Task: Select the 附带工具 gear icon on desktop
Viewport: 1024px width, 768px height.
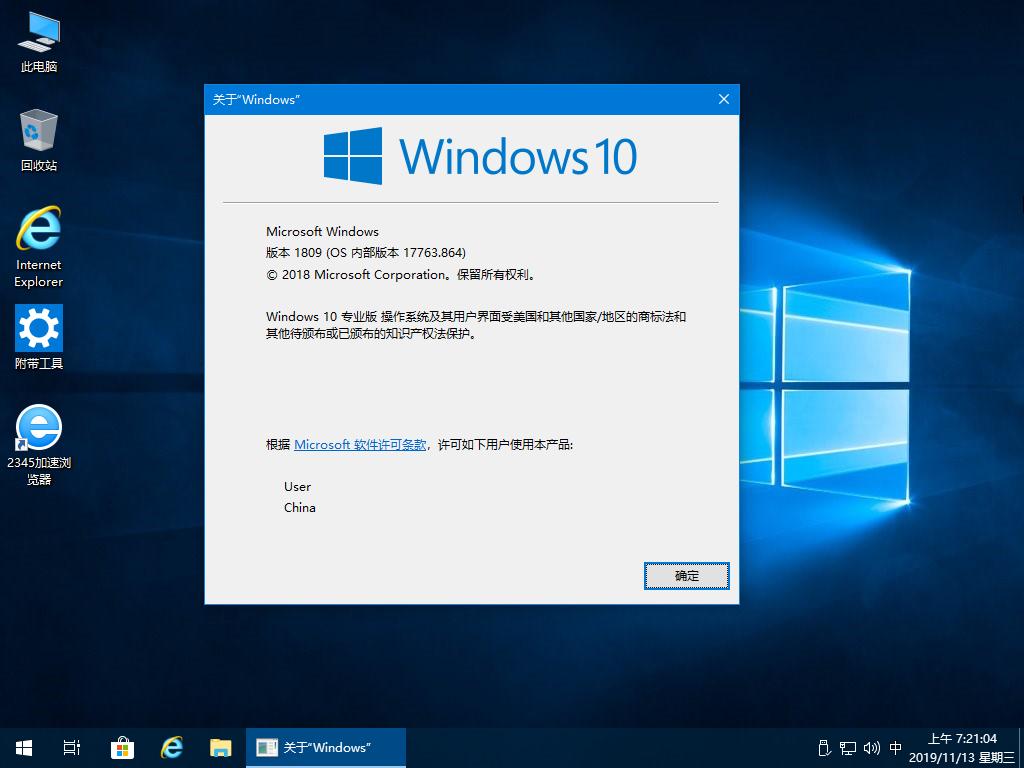Action: pos(39,337)
